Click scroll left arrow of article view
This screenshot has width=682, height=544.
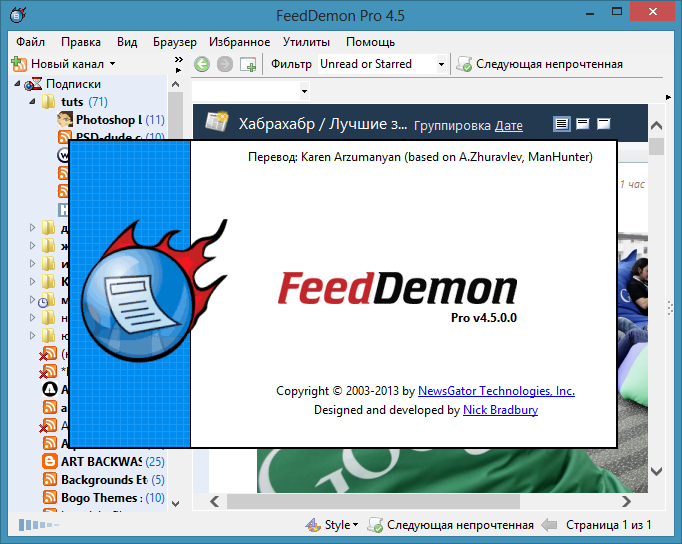point(214,501)
